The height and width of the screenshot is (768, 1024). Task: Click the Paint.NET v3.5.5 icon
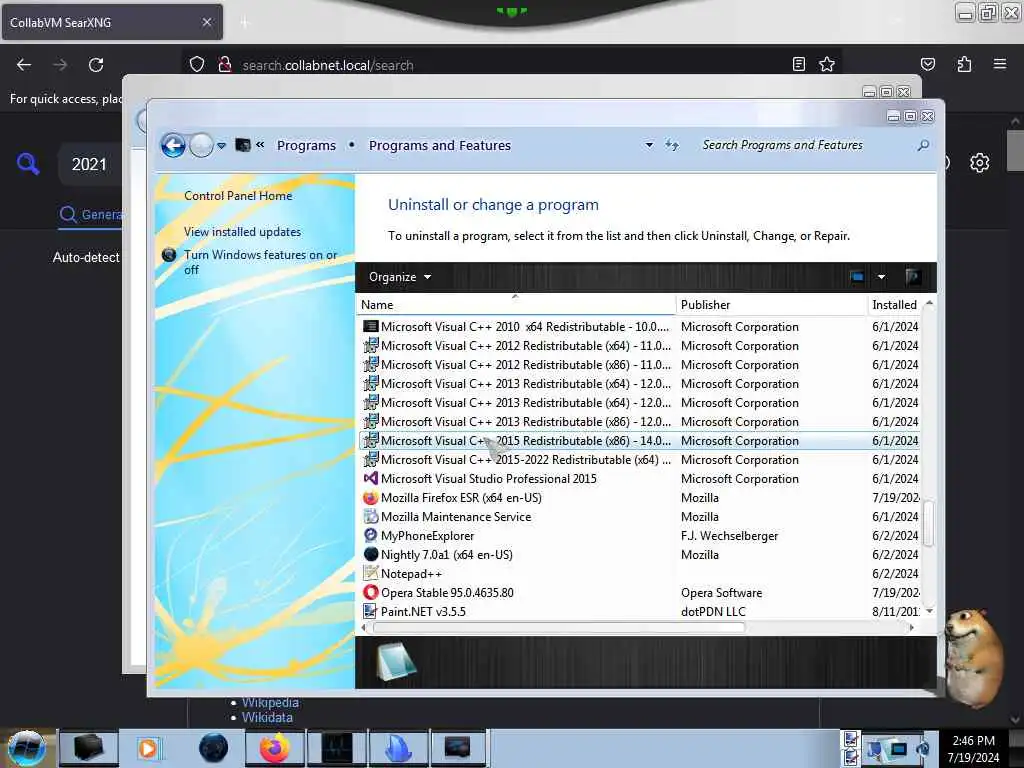pyautogui.click(x=370, y=611)
